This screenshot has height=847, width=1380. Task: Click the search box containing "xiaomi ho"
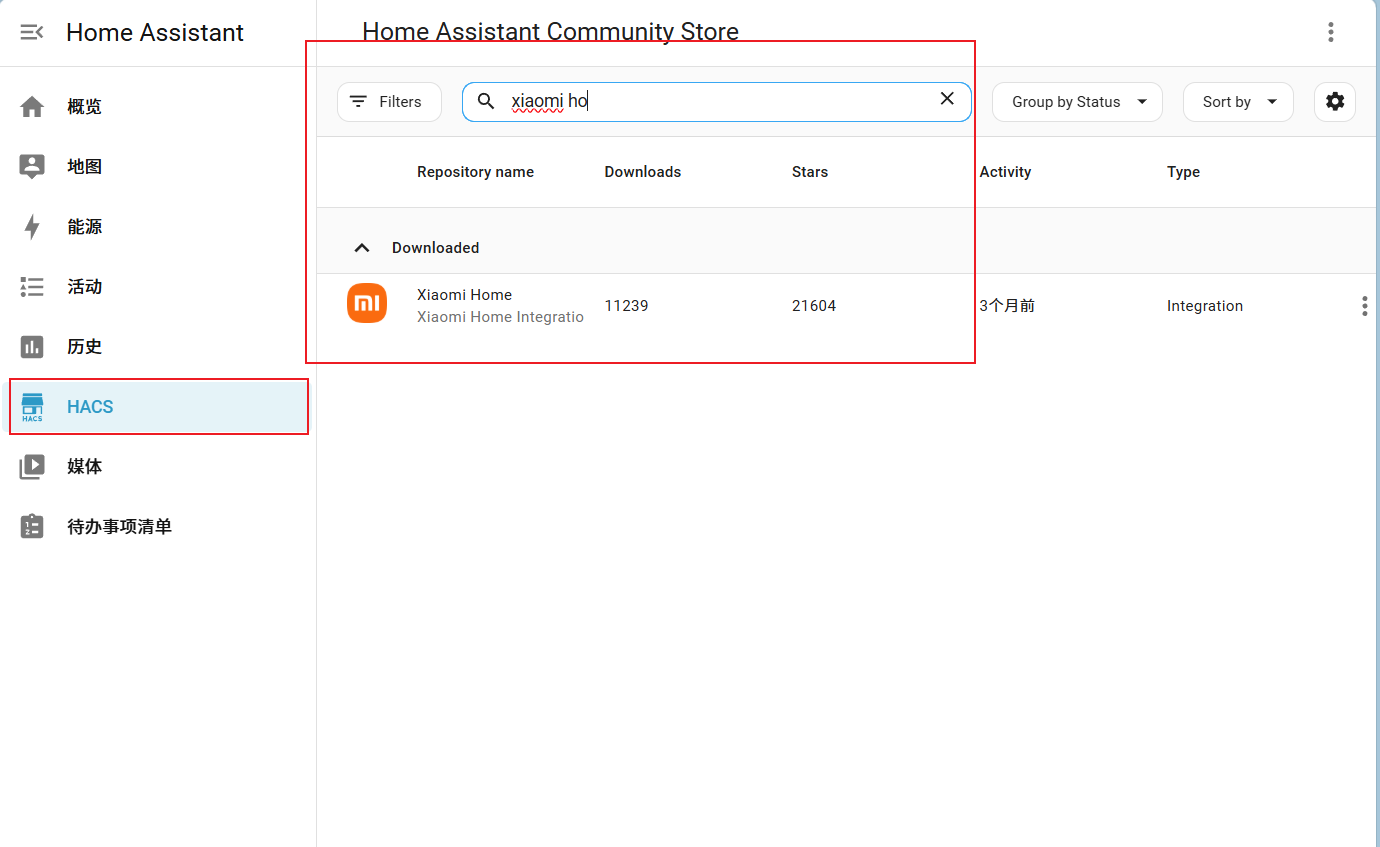(716, 102)
